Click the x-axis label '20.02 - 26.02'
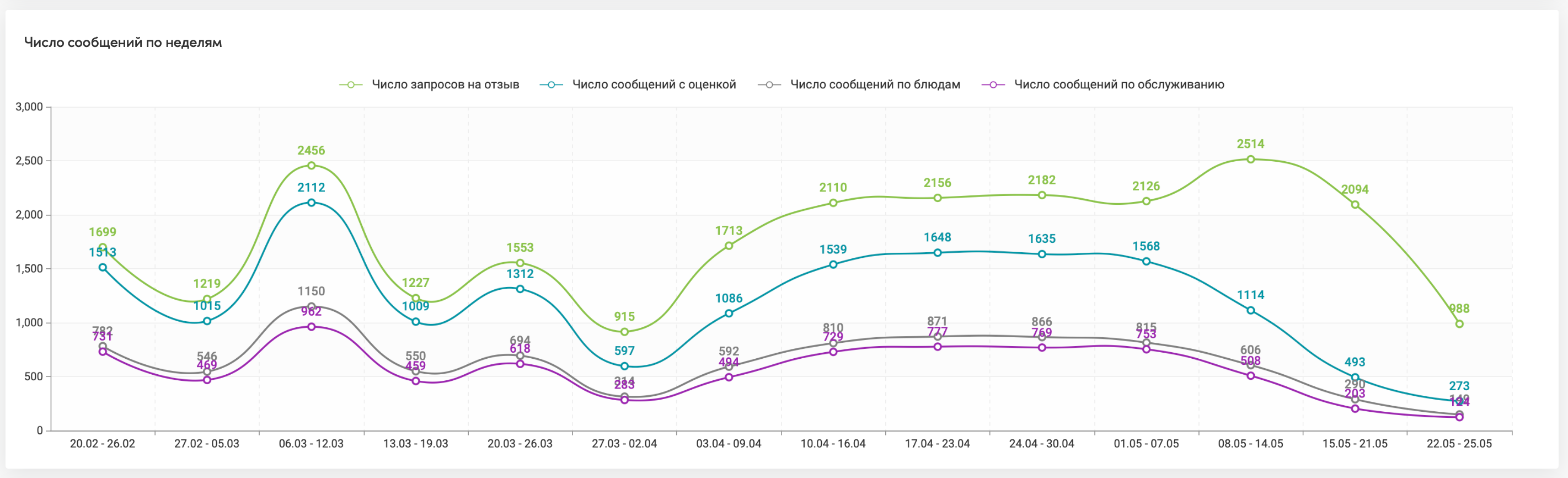The height and width of the screenshot is (478, 1568). (x=102, y=444)
